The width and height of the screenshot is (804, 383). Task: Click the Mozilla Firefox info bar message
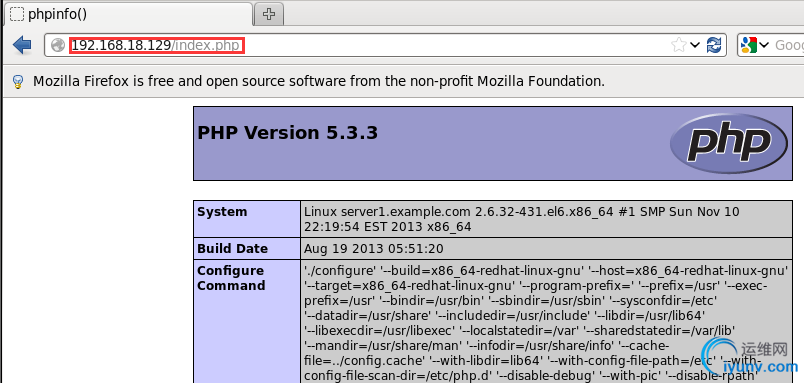pos(319,81)
